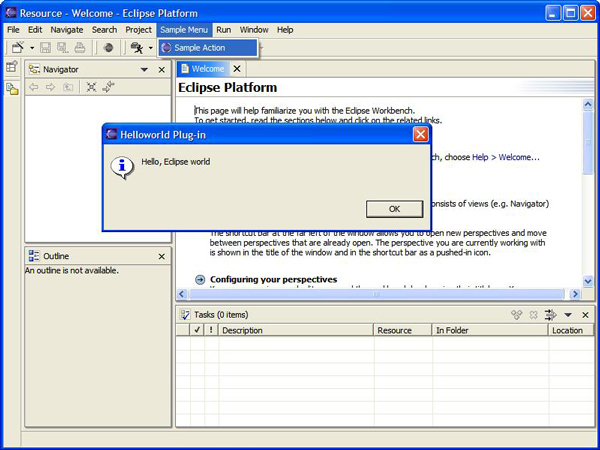The width and height of the screenshot is (600, 450).
Task: Click the Configuring your perspectives heading
Action: (x=274, y=279)
